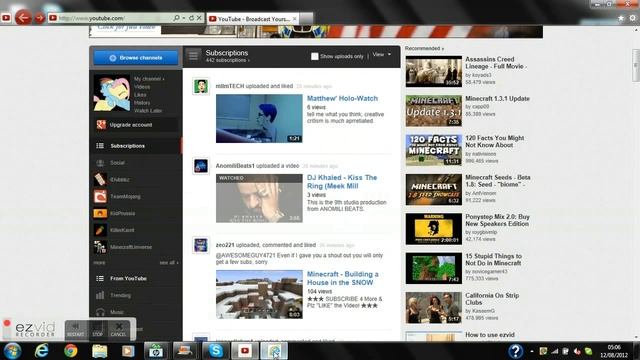The image size is (640, 360).
Task: Open Windows Explorer folder on taskbar
Action: coord(99,351)
